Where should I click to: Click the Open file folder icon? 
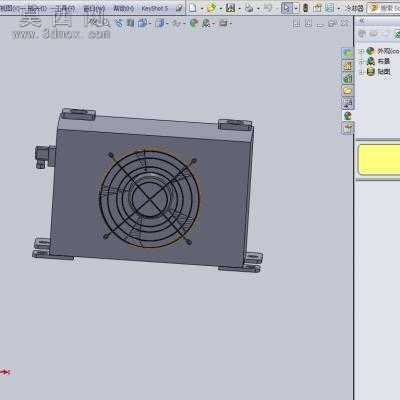point(211,7)
